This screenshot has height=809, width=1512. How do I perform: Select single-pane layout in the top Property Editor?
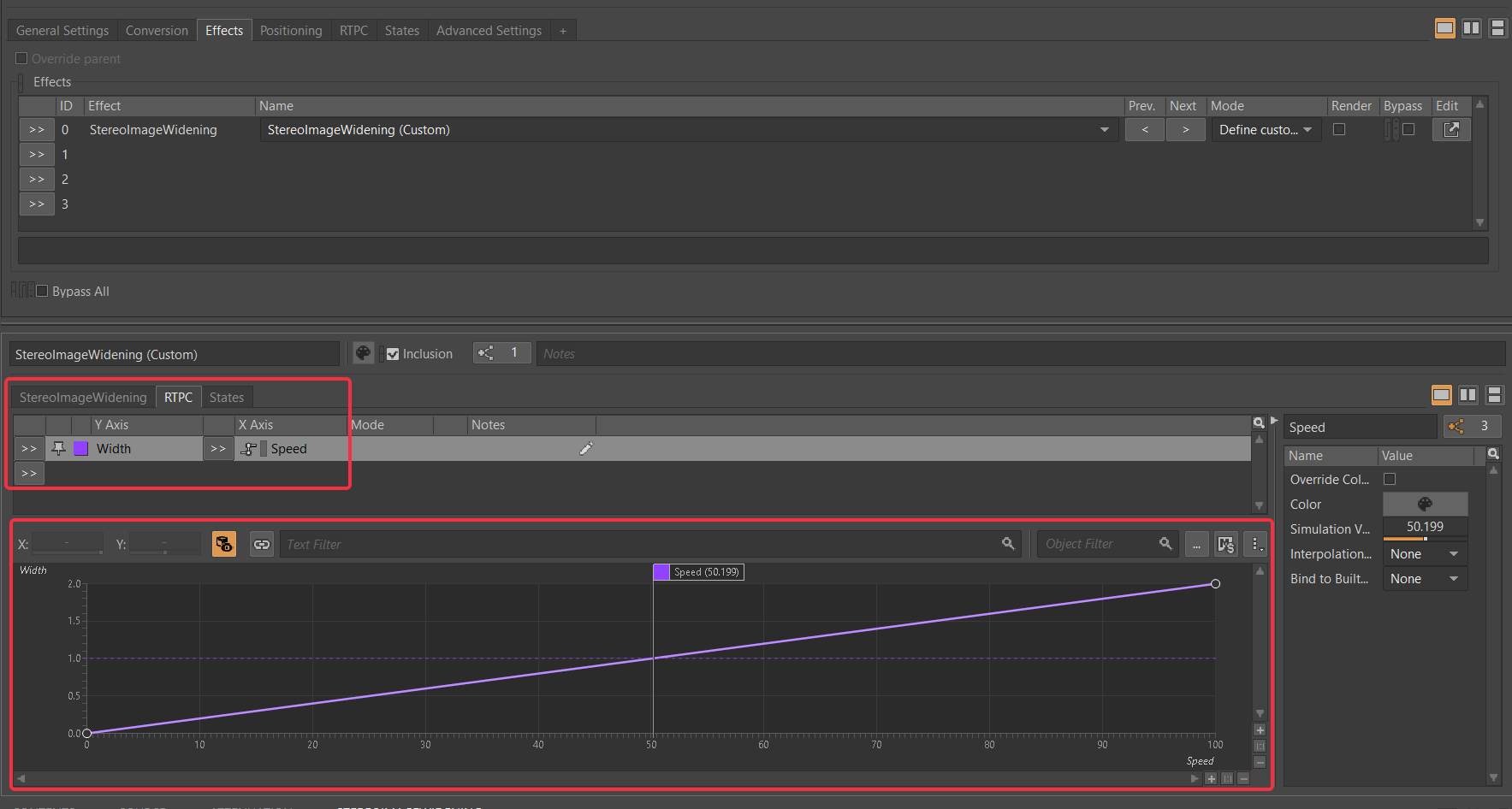point(1445,28)
